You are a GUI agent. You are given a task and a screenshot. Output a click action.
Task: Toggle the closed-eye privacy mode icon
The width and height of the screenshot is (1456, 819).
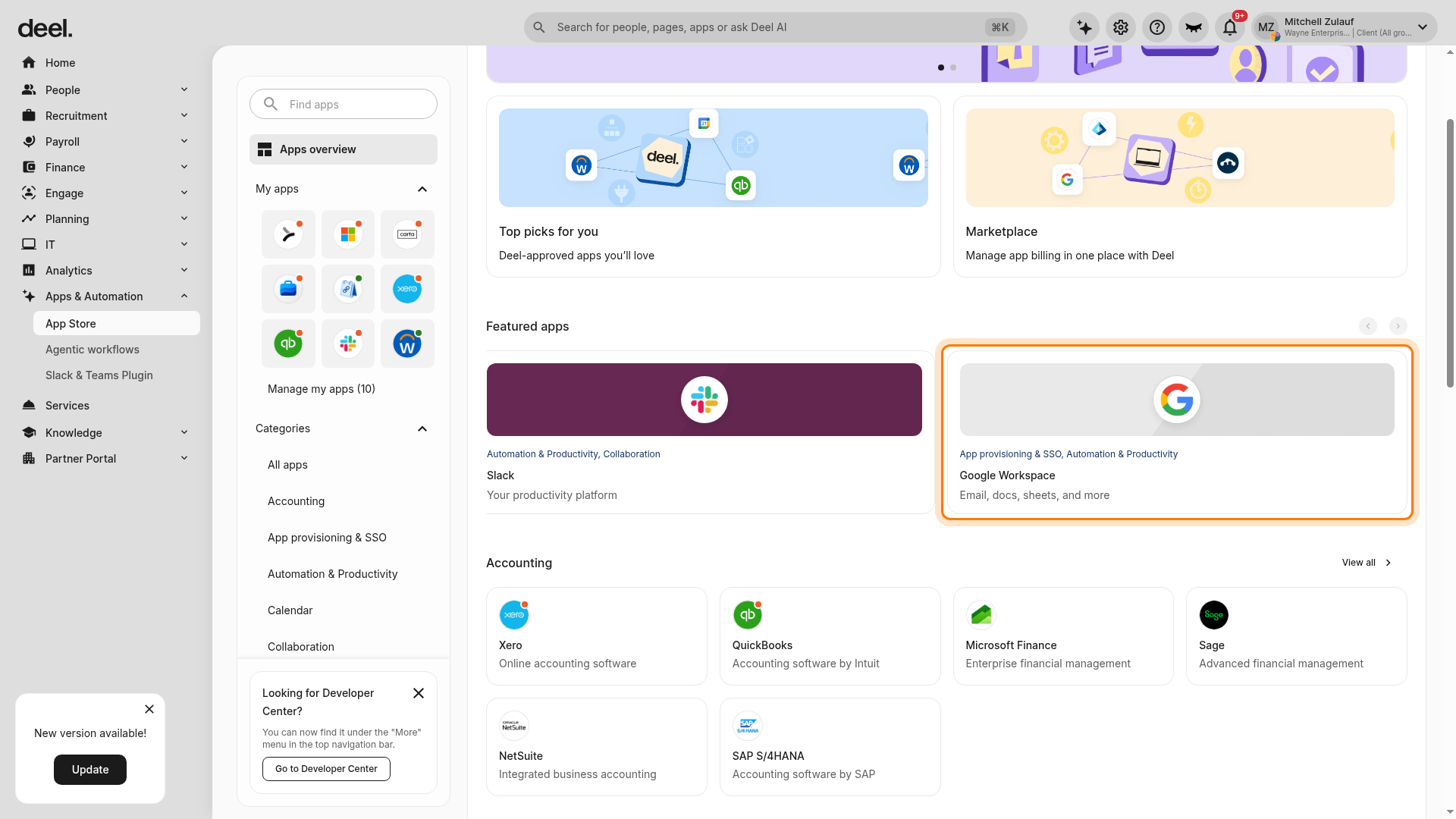(1194, 27)
